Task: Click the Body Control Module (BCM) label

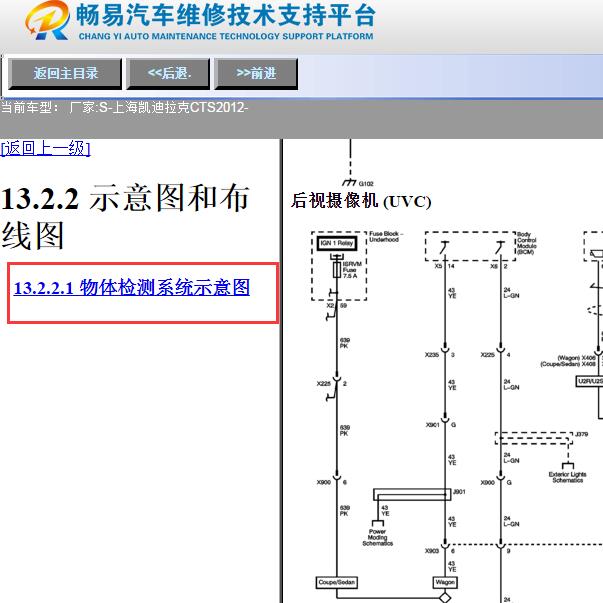Action: click(526, 243)
